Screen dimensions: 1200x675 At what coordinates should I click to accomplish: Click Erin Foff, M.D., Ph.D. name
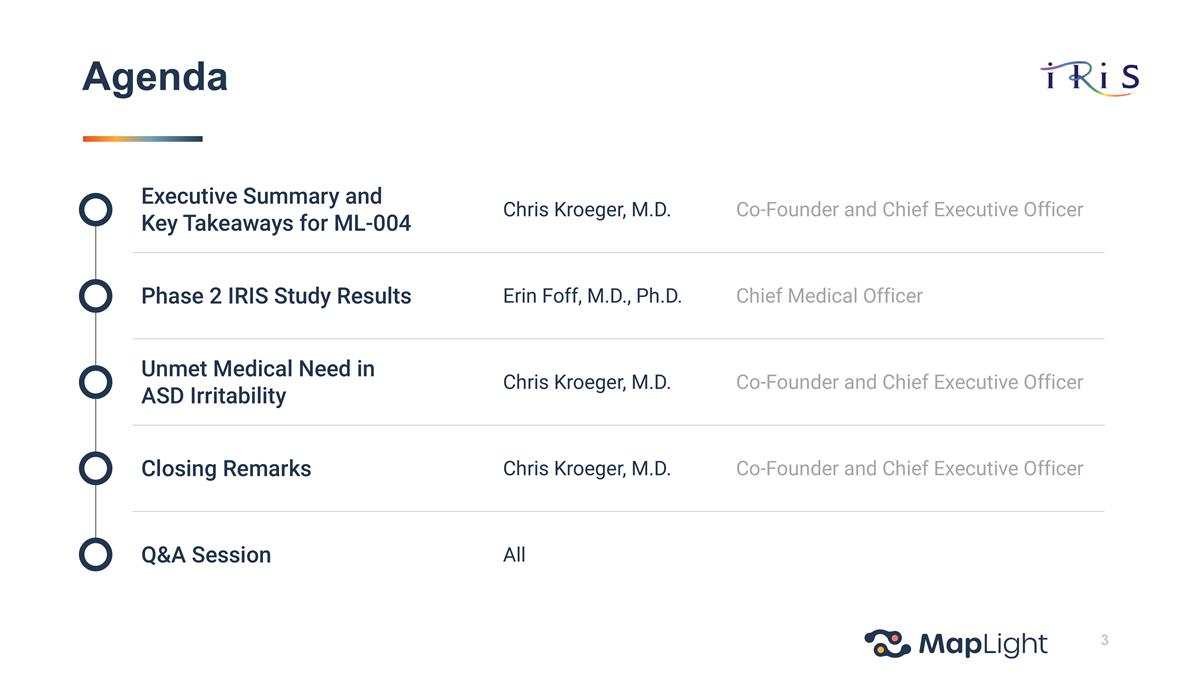[592, 296]
